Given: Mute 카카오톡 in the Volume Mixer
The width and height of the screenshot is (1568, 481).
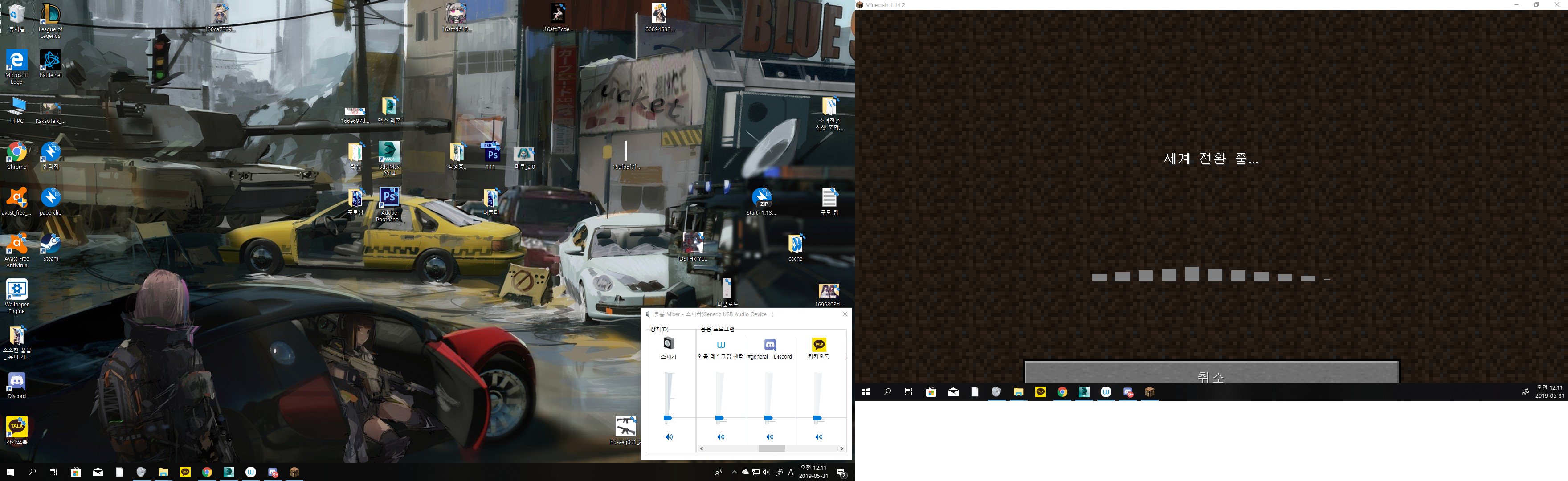Looking at the screenshot, I should 819,436.
